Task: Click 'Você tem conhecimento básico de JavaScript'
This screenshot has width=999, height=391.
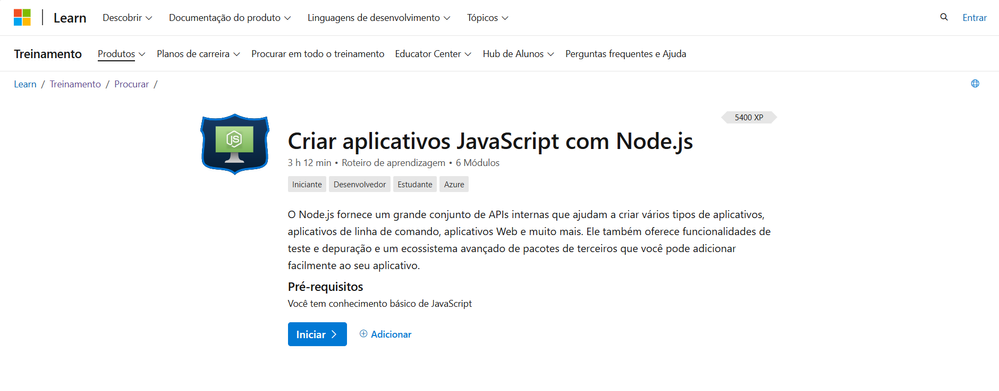Action: (380, 304)
